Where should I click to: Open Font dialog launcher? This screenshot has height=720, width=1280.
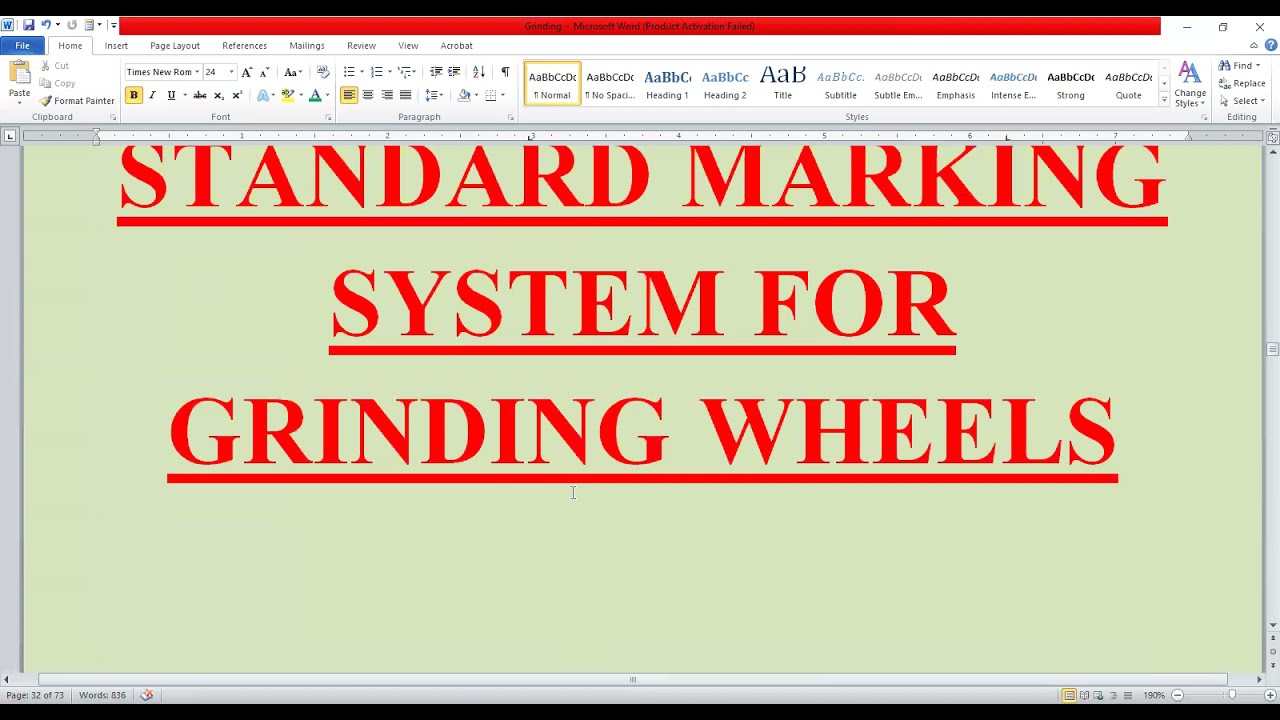[328, 118]
